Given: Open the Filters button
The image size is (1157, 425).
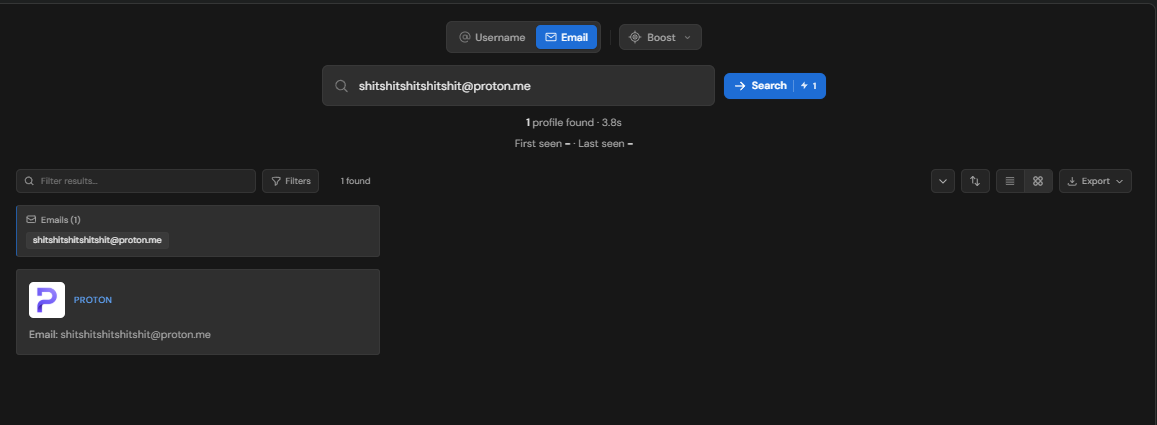Looking at the screenshot, I should [290, 181].
